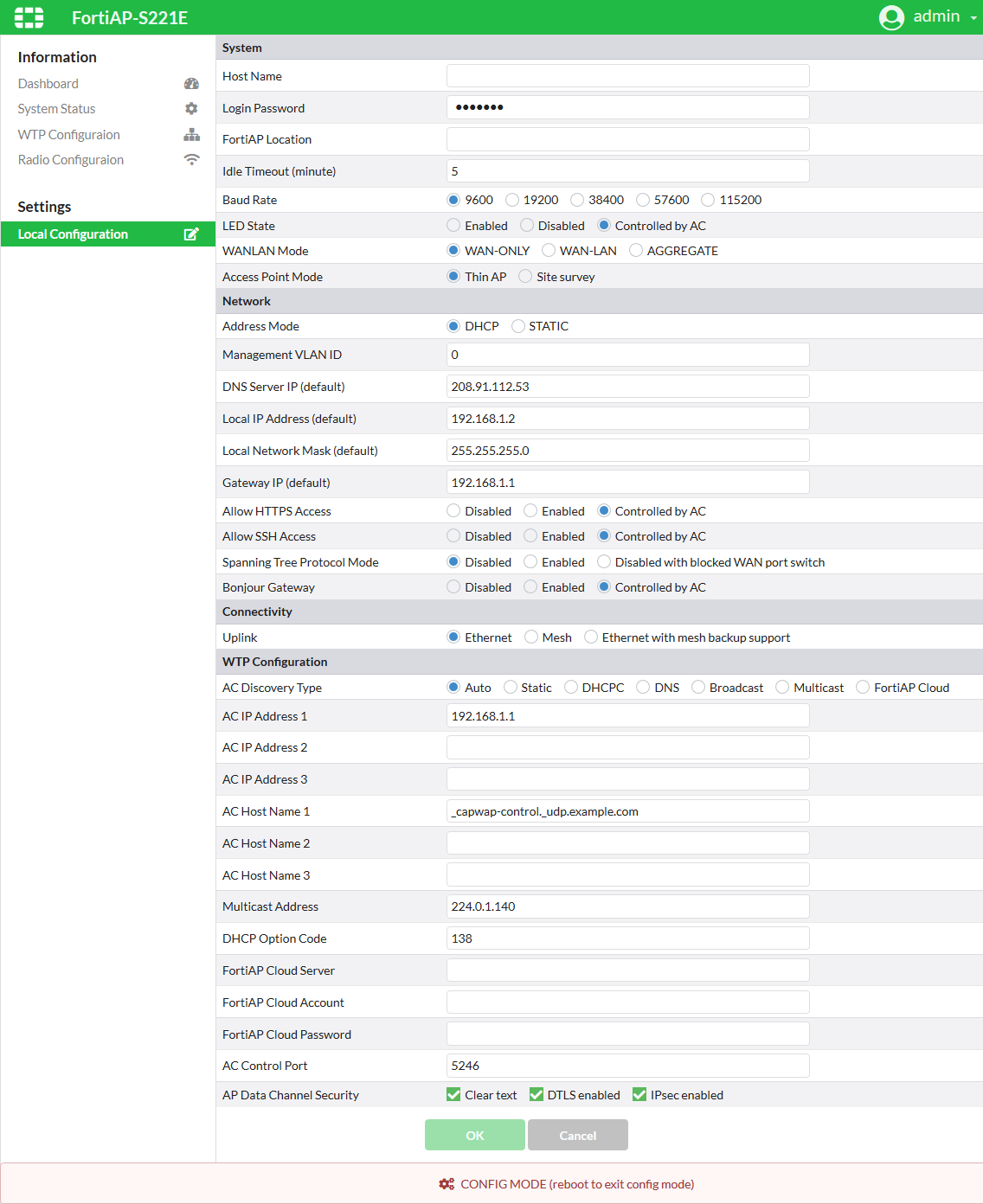The image size is (983, 1204).
Task: Click the admin user avatar icon
Action: 890,17
